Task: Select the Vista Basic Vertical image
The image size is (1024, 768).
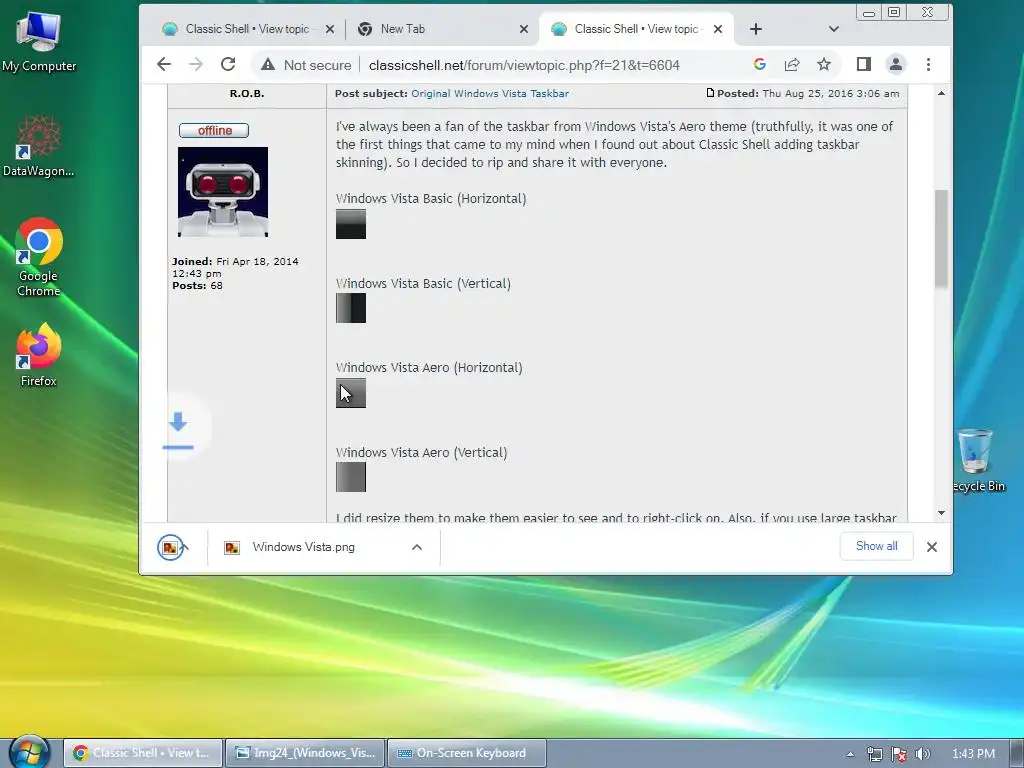Action: 351,308
